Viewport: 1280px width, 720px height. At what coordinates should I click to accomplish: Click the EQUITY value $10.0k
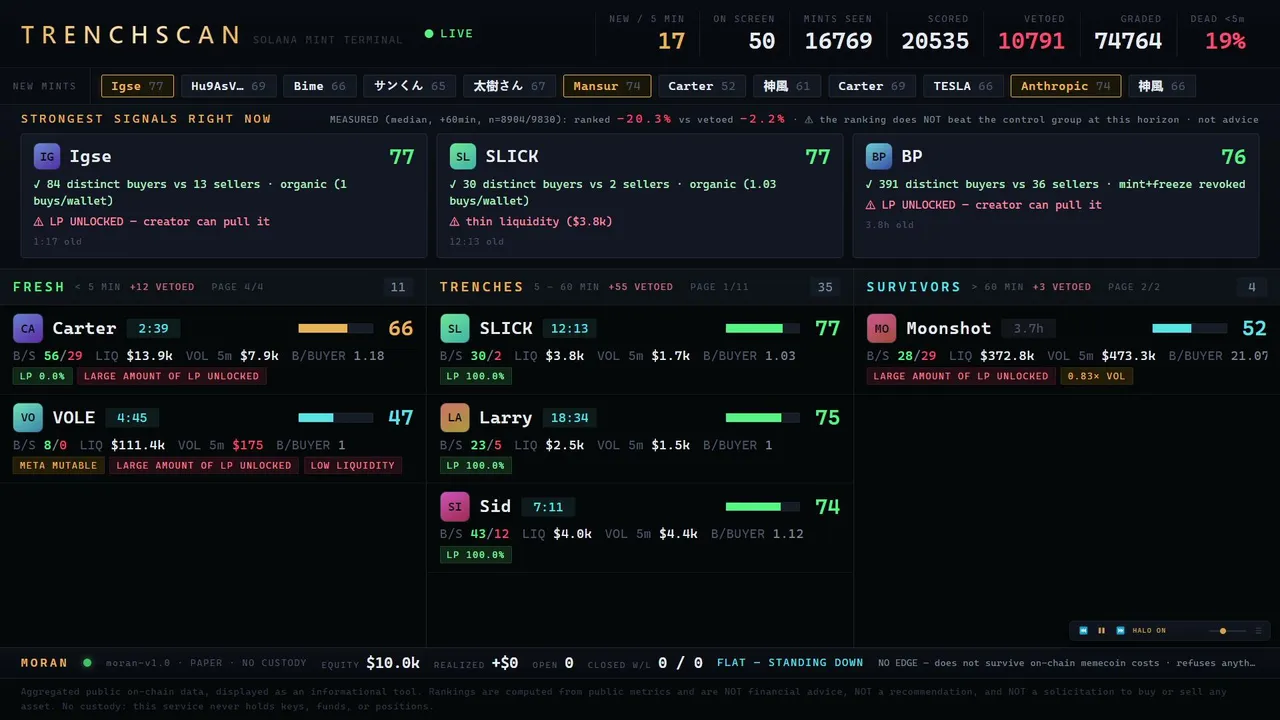tap(393, 663)
